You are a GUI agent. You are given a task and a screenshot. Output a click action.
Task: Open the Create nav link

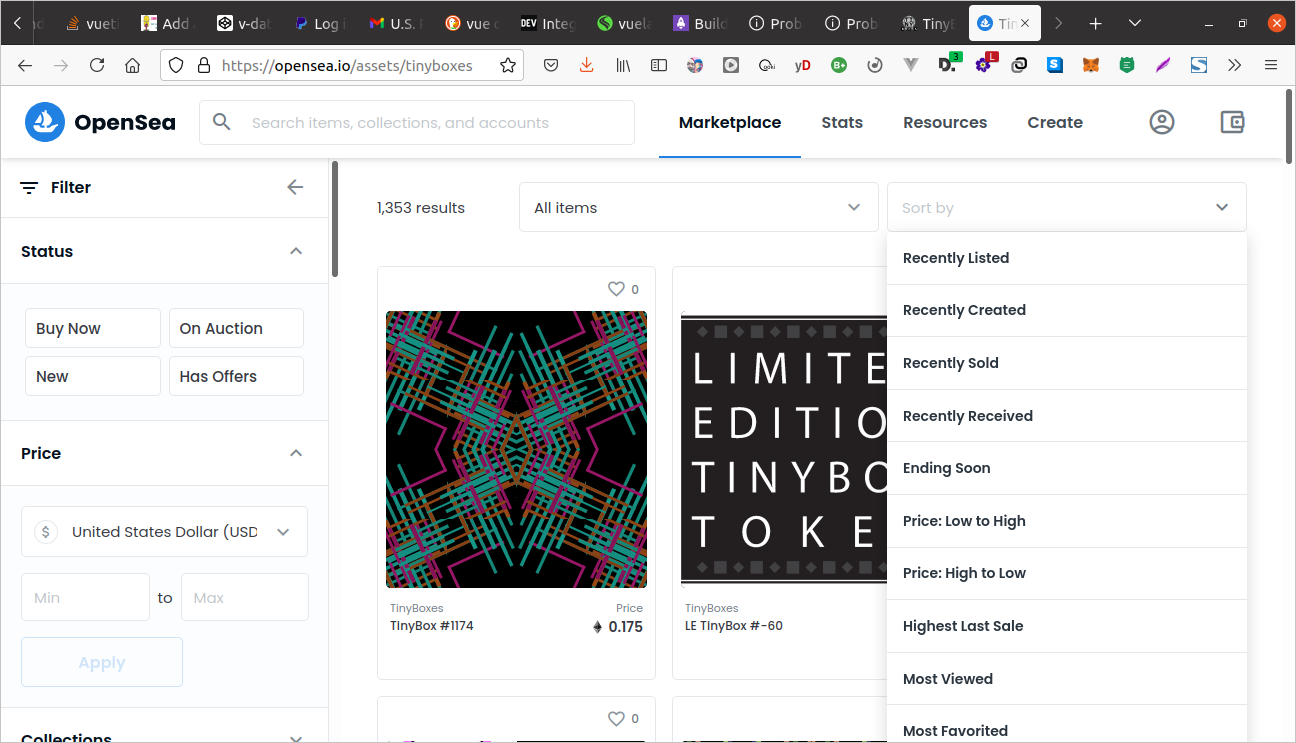point(1055,122)
